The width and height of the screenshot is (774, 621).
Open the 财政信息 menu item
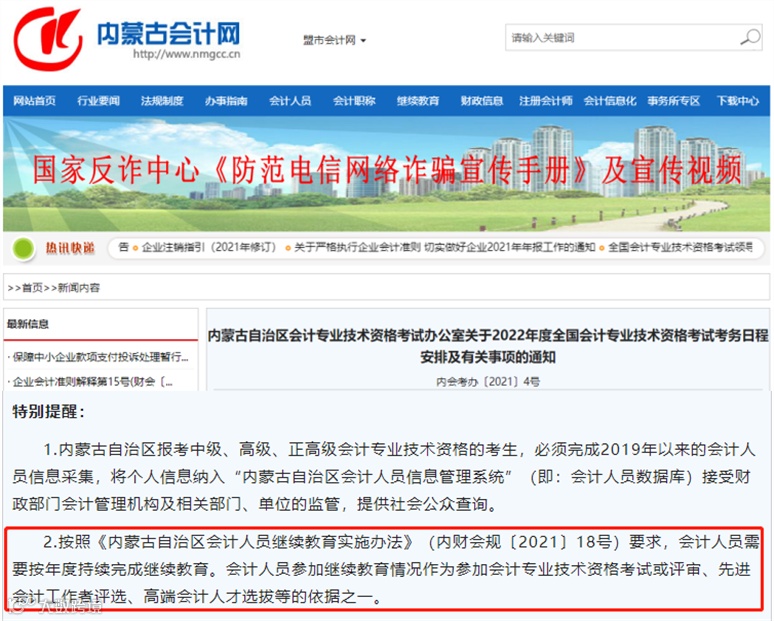(482, 101)
